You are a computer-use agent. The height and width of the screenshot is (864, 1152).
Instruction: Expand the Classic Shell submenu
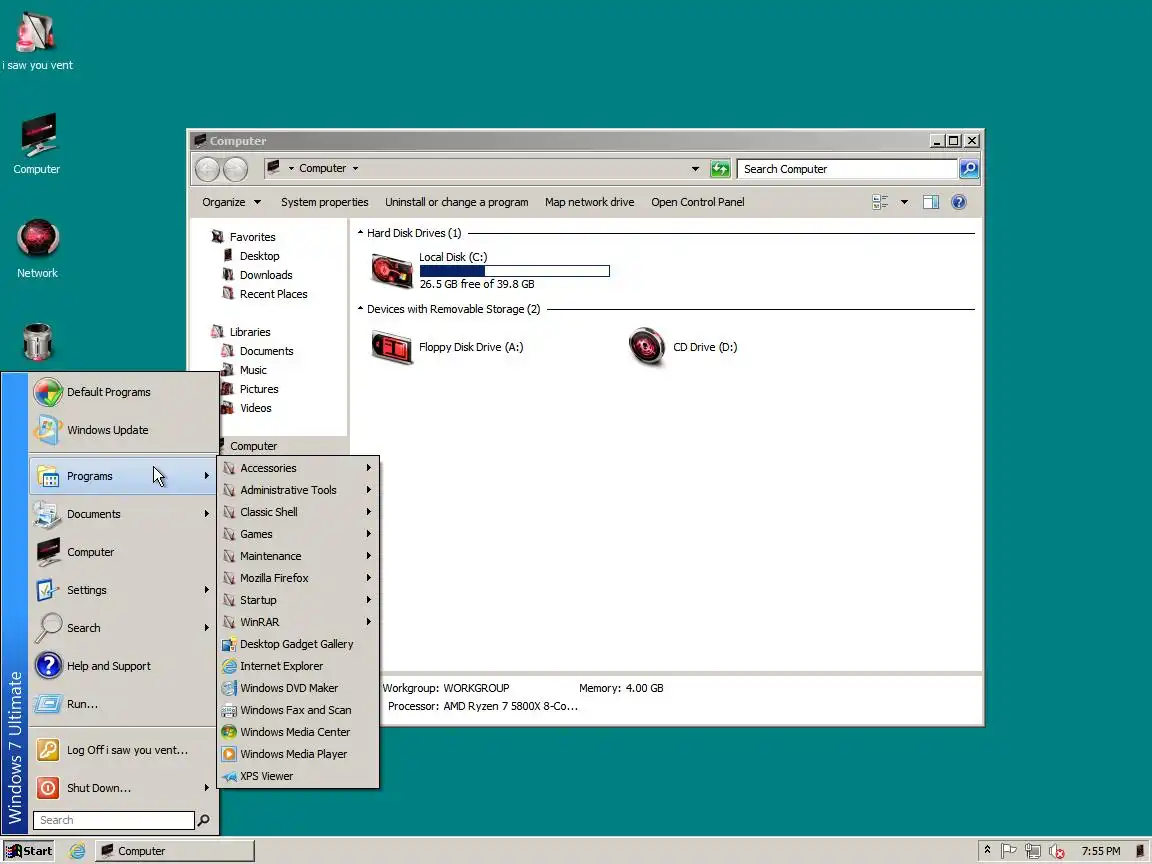(x=298, y=512)
